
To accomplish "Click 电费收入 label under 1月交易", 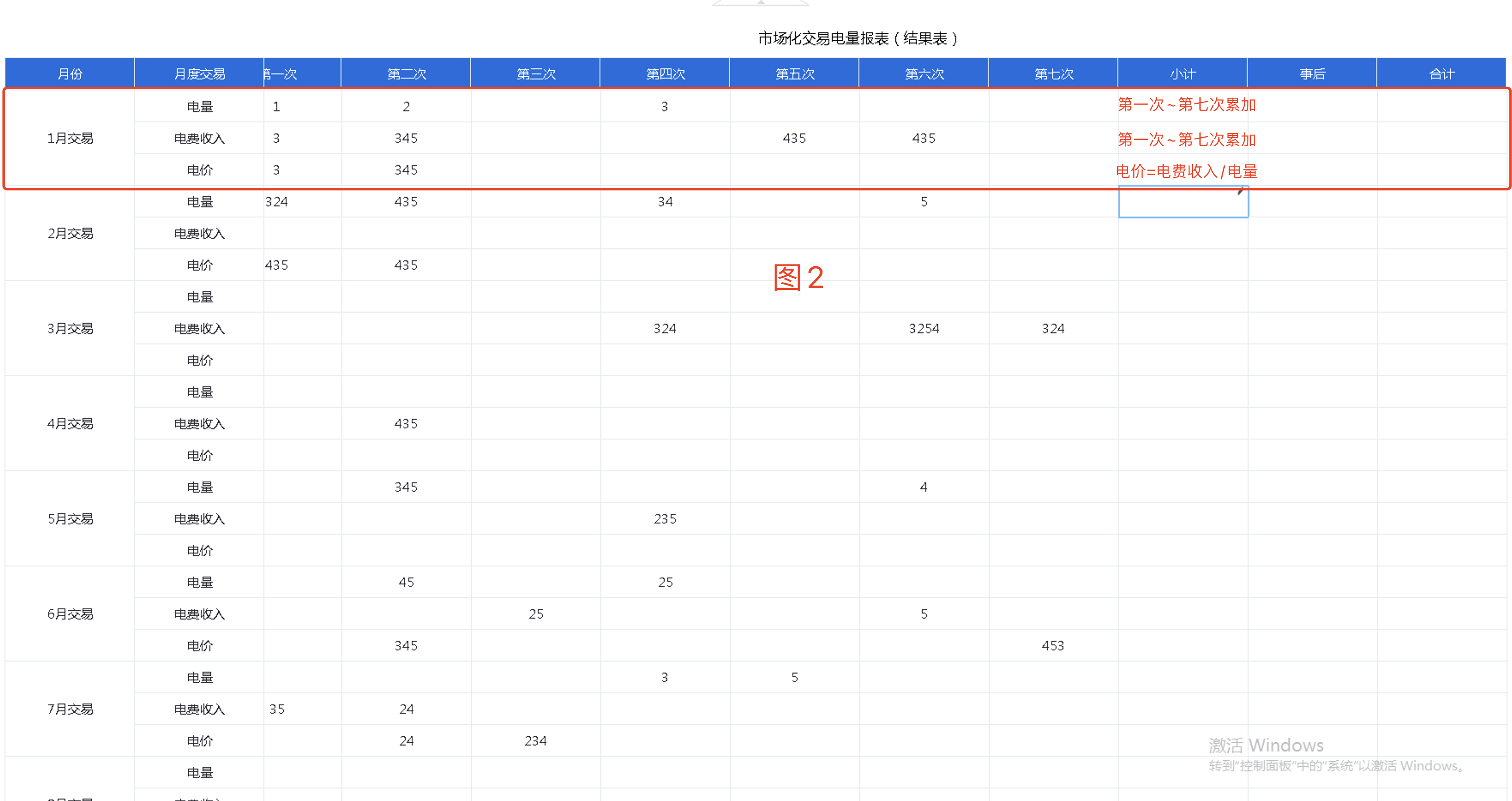I will 199,139.
